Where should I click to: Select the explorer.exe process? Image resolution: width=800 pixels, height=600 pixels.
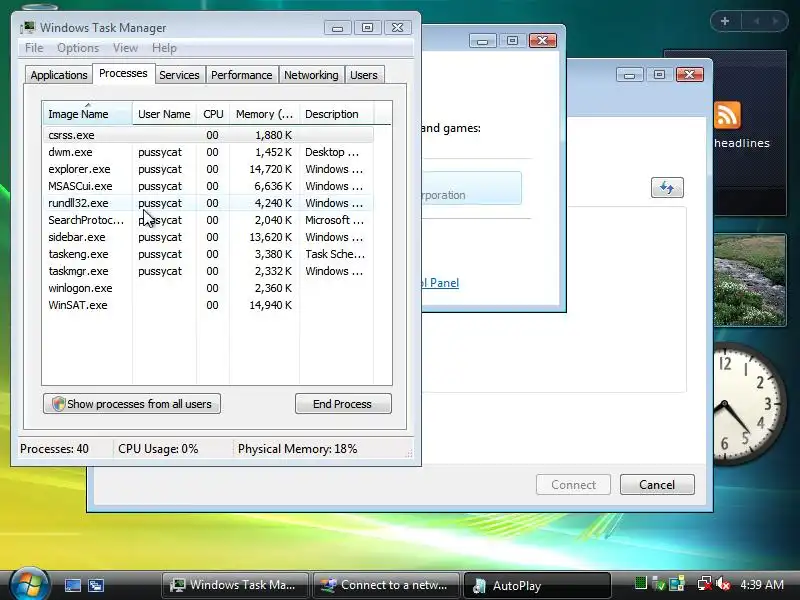click(x=208, y=169)
